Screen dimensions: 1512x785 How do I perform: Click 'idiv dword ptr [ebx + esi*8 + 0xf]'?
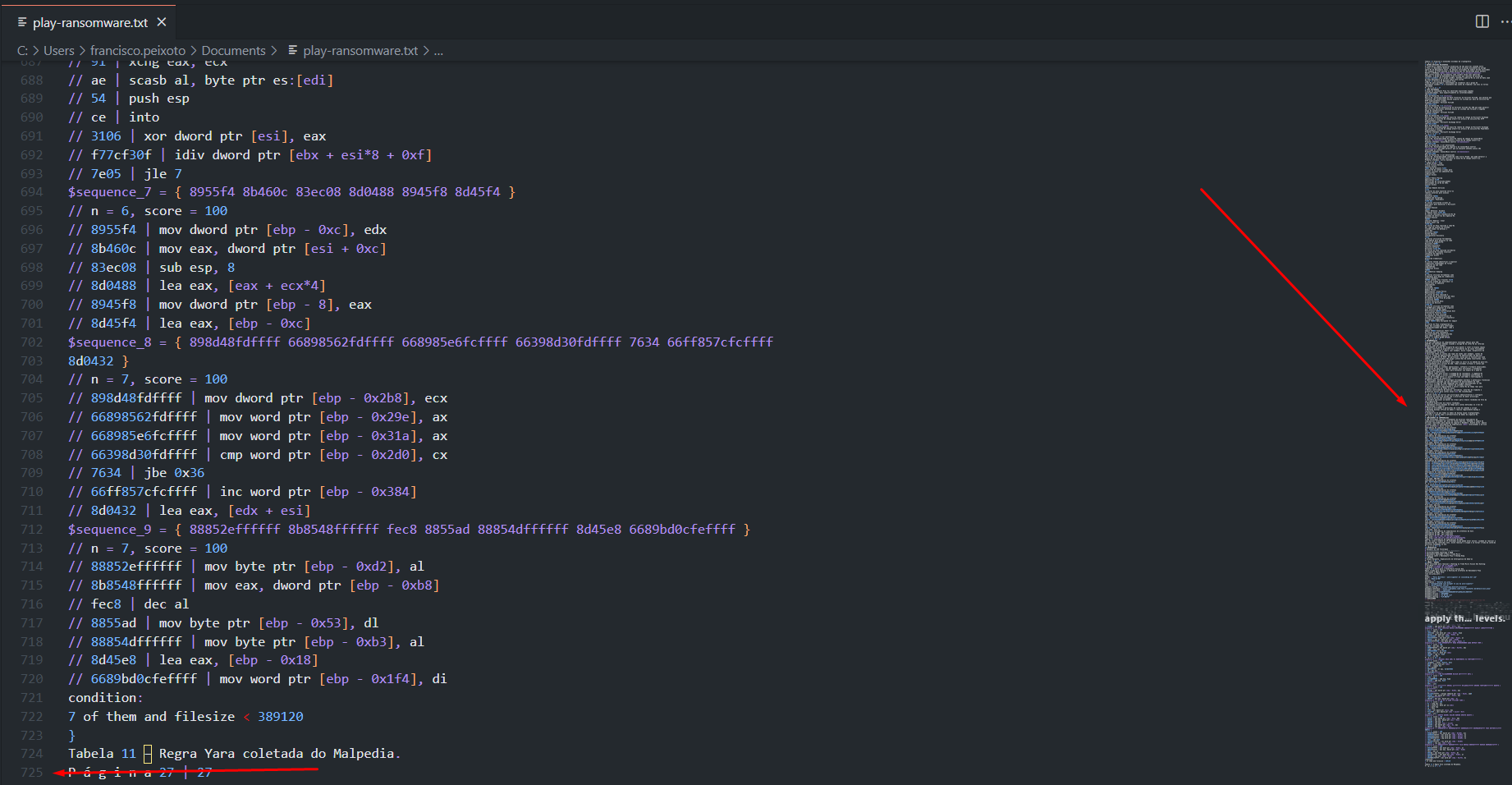coord(303,154)
